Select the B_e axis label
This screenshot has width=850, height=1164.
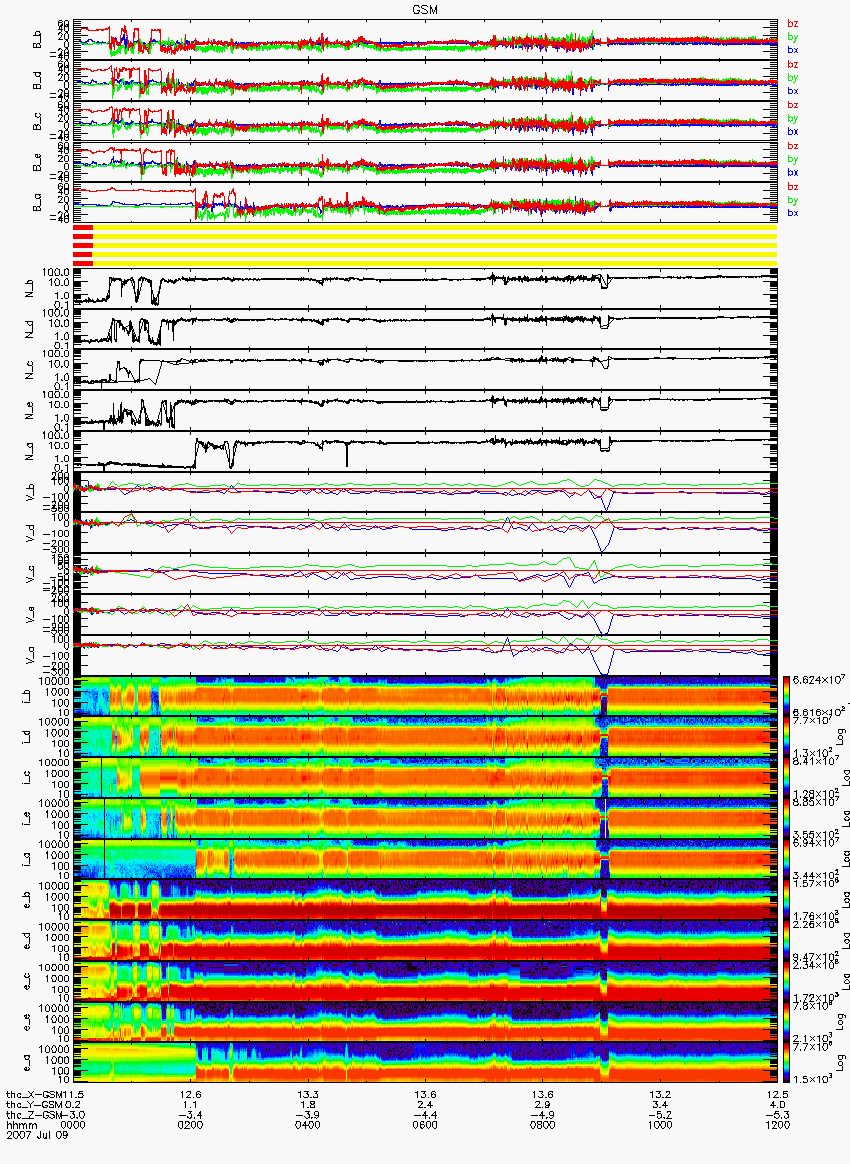click(x=37, y=163)
